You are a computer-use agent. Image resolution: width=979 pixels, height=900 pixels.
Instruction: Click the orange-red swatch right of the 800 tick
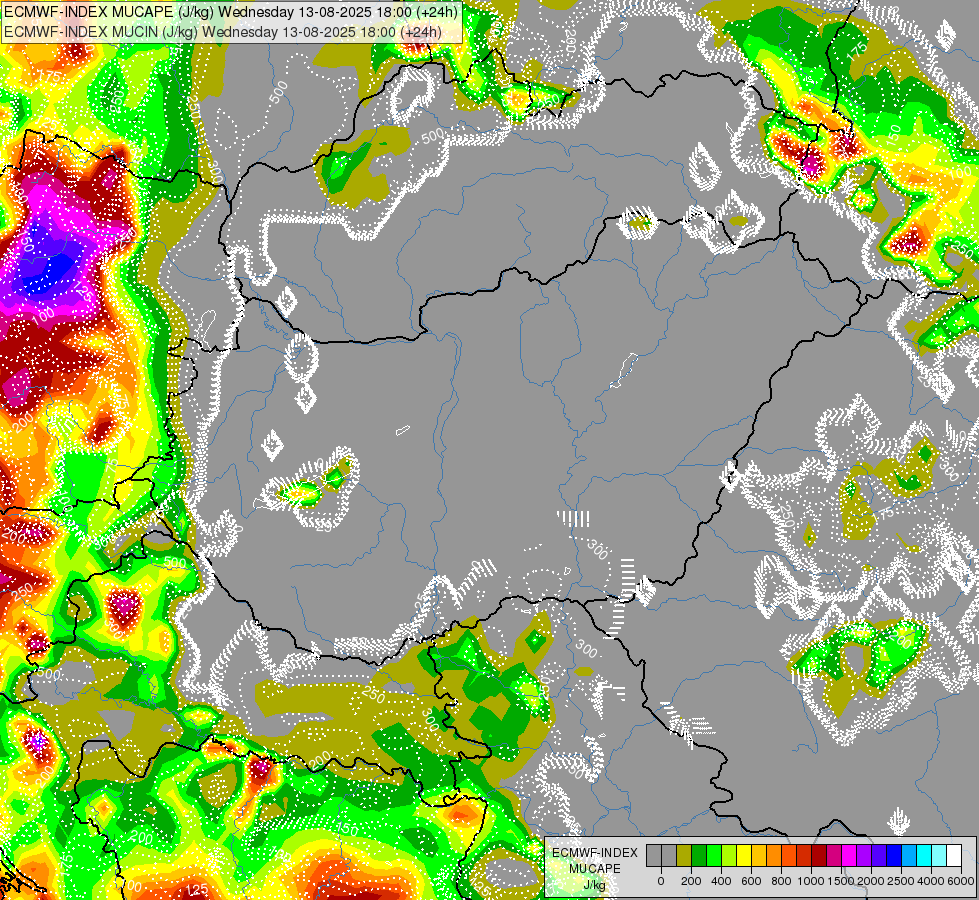click(789, 855)
